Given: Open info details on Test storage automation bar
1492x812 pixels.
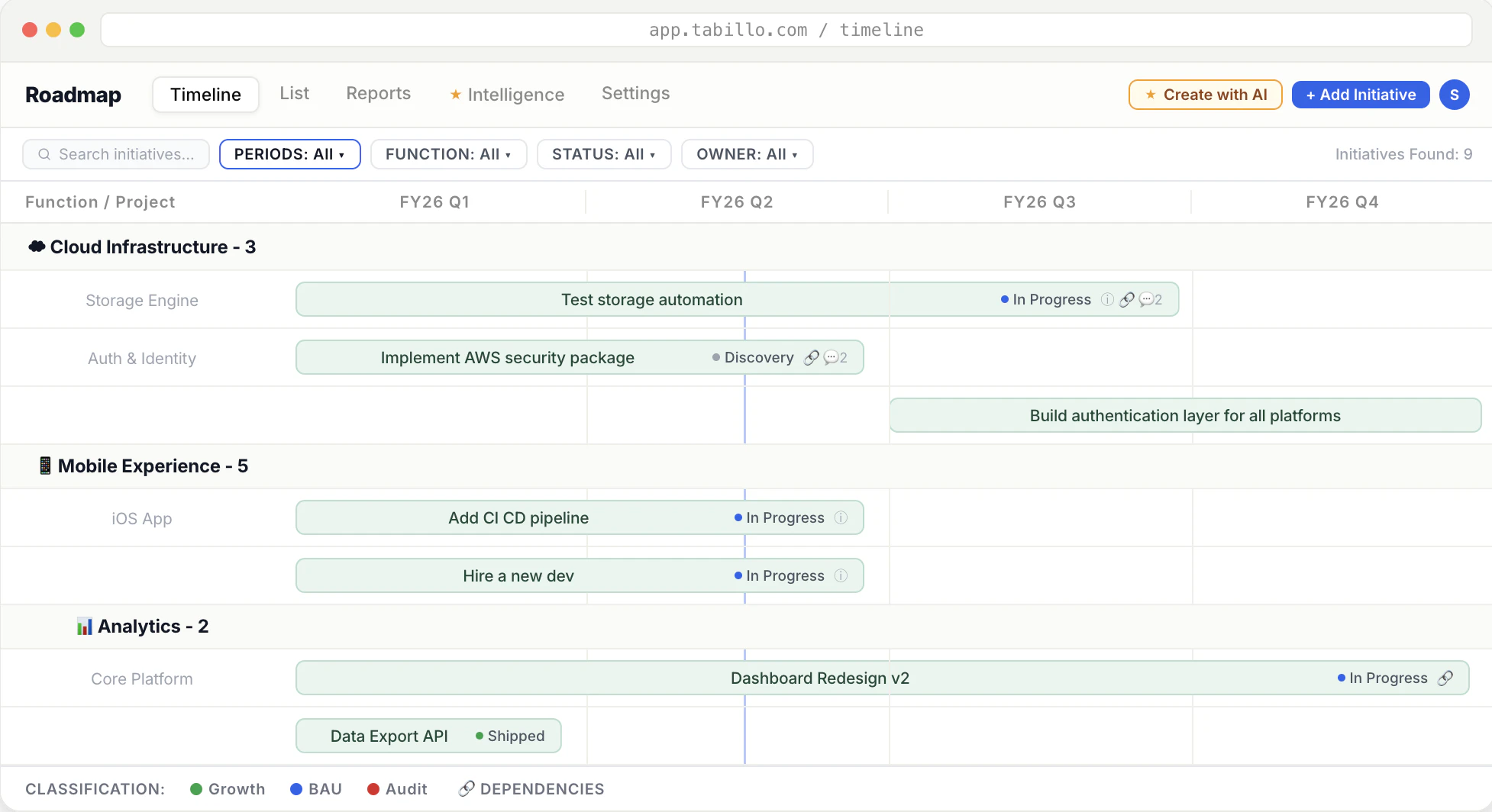Looking at the screenshot, I should click(1107, 299).
